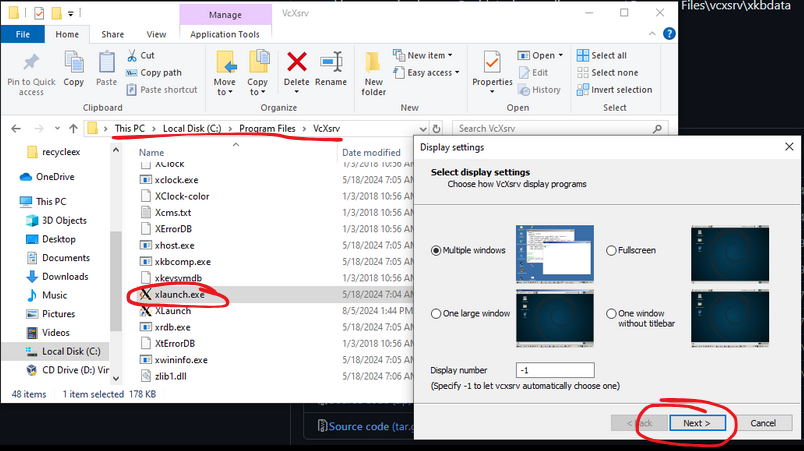804x451 pixels.
Task: Click Select none in ribbon
Action: tap(608, 73)
